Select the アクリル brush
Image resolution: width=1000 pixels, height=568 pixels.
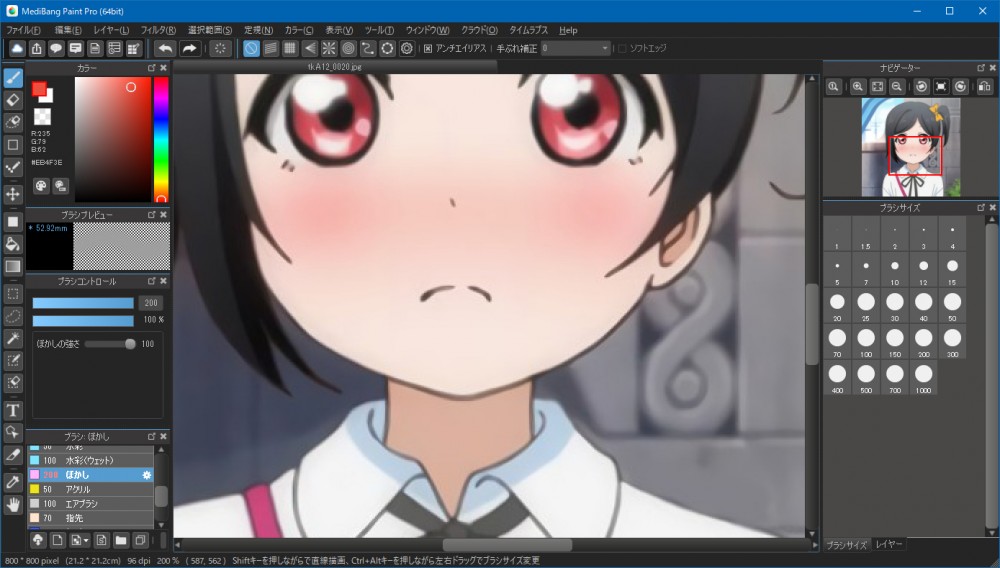[x=91, y=489]
